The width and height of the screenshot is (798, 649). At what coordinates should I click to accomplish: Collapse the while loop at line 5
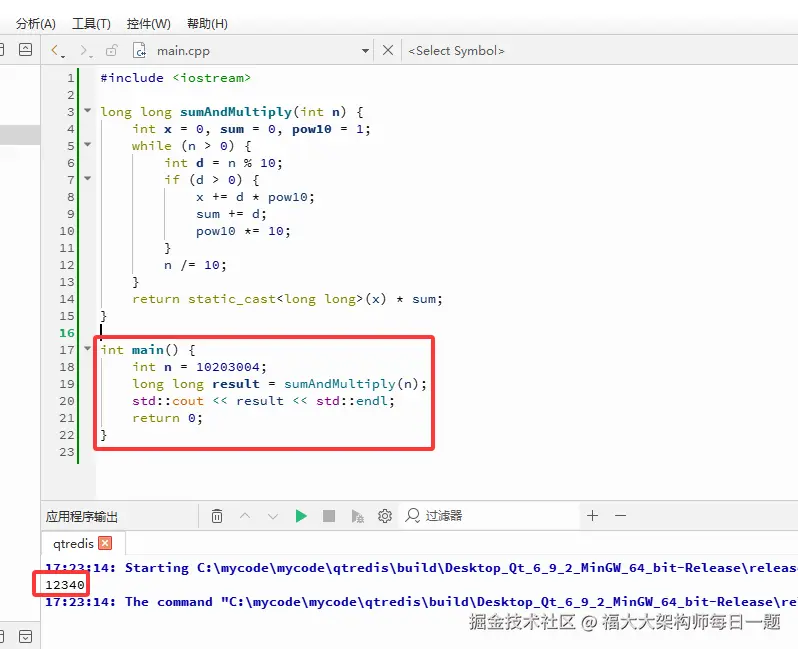(88, 145)
